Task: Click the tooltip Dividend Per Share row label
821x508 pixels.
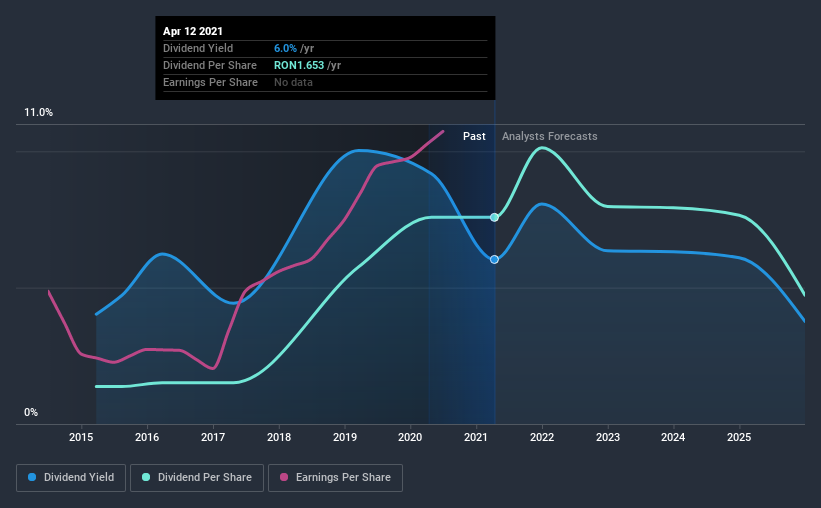Action: click(x=210, y=65)
